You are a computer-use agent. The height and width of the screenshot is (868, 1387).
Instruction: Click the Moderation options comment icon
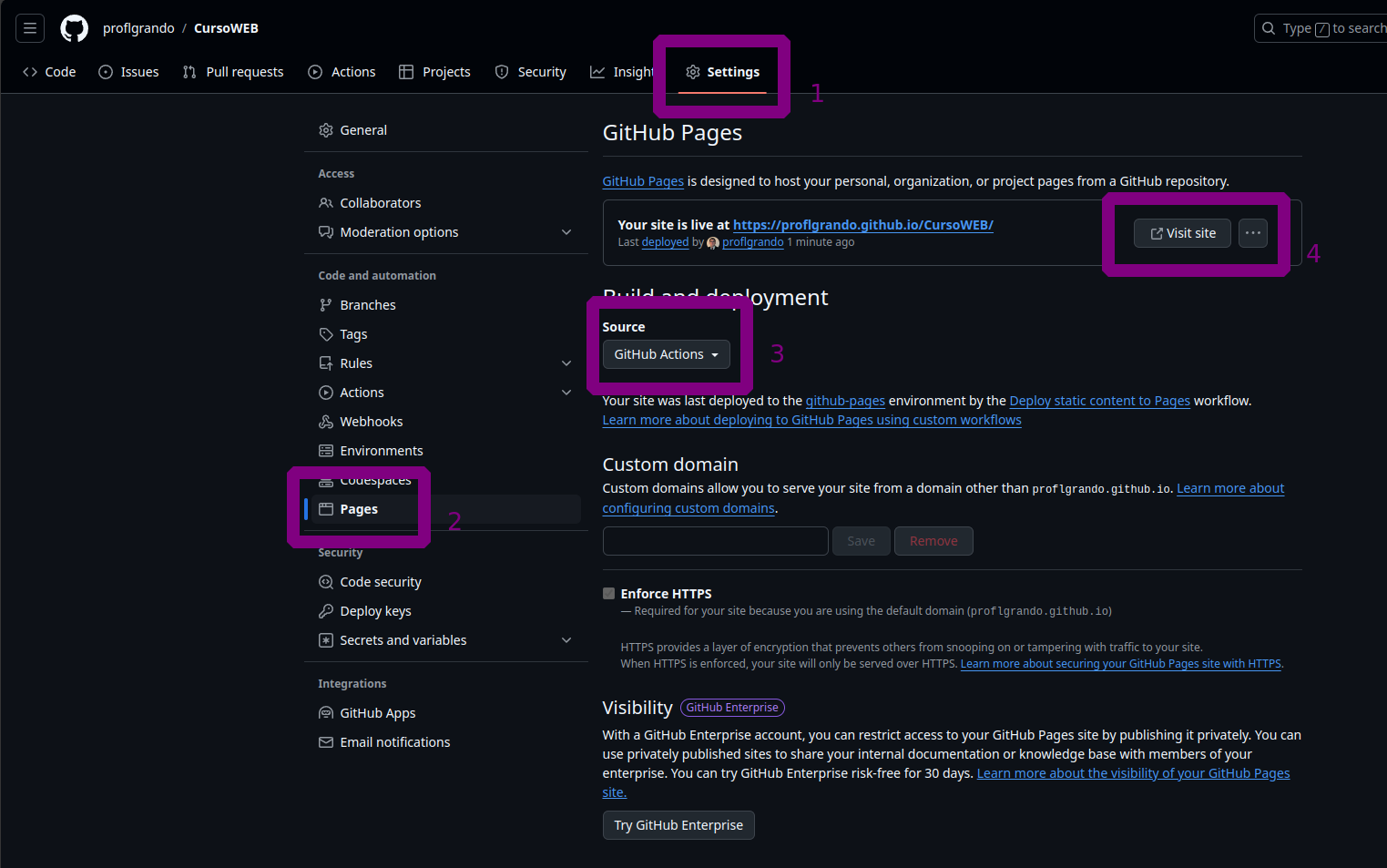pyautogui.click(x=326, y=232)
